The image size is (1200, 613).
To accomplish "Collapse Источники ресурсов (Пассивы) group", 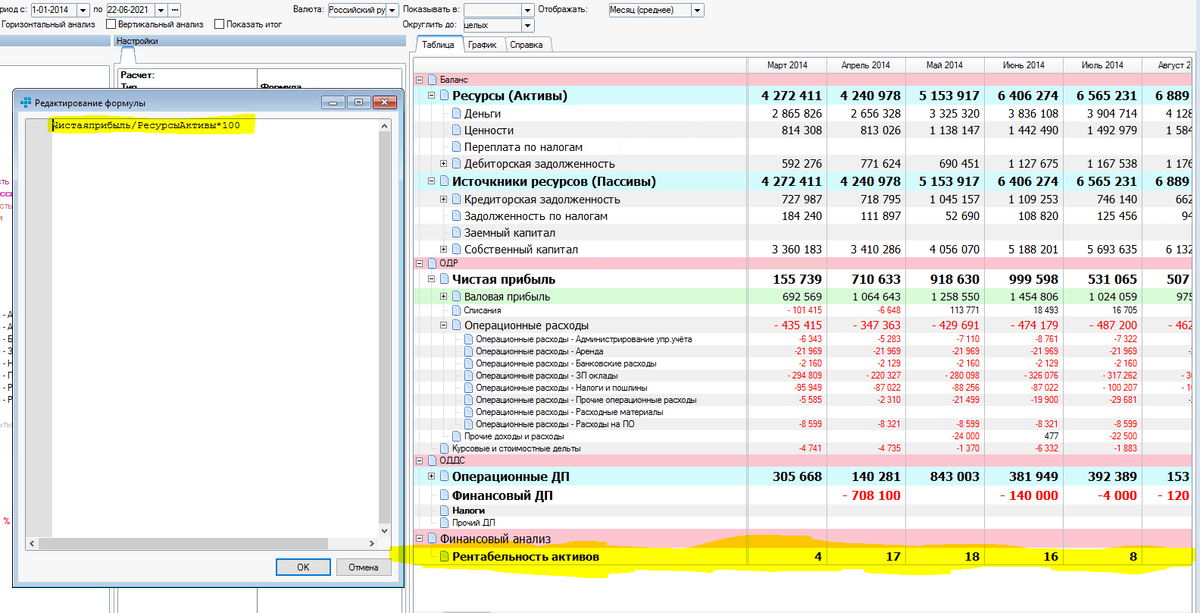I will tap(431, 181).
